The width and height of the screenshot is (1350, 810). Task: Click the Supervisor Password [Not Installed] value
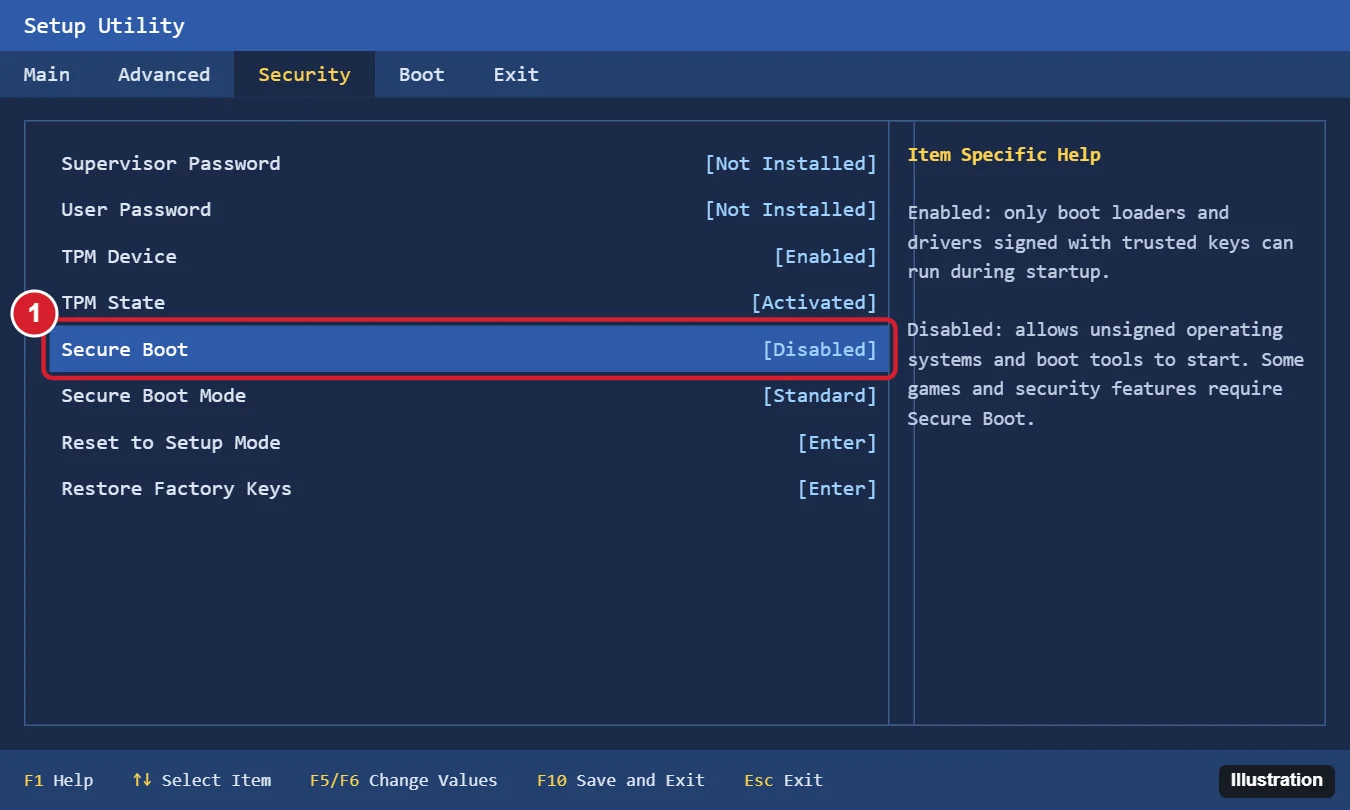pyautogui.click(x=791, y=164)
